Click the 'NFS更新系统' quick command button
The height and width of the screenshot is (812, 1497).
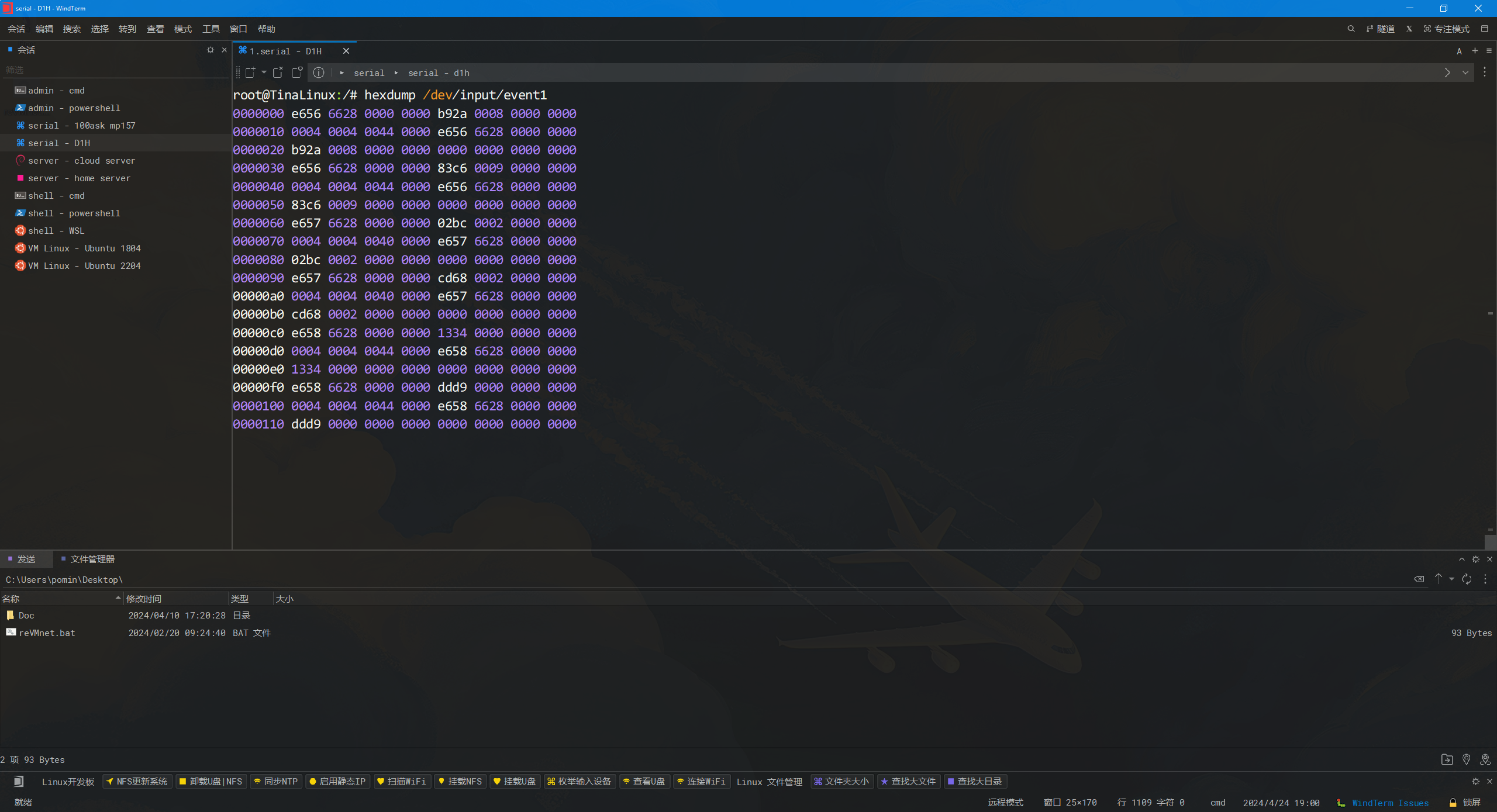[137, 782]
